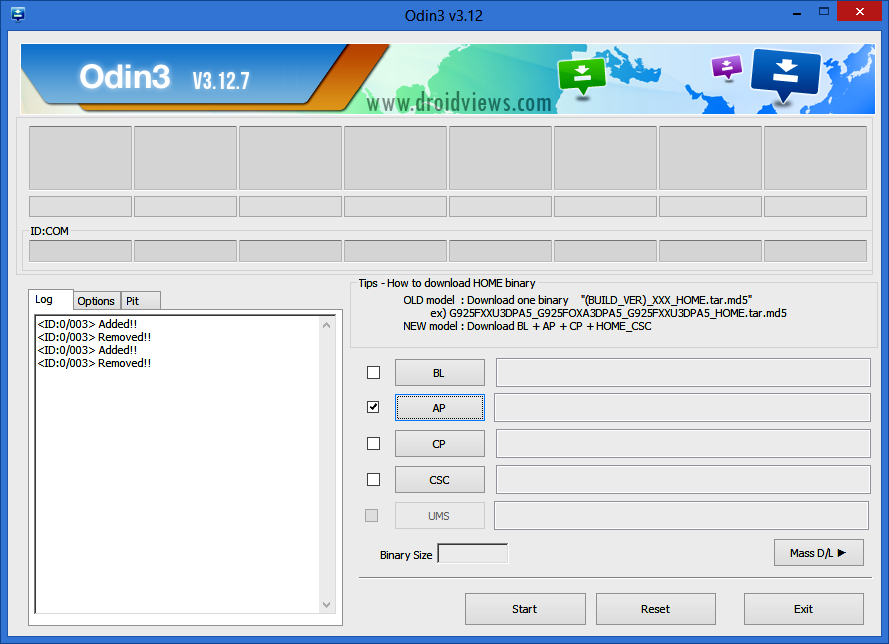Open the Mass D/L menu button
889x644 pixels.
[x=819, y=553]
